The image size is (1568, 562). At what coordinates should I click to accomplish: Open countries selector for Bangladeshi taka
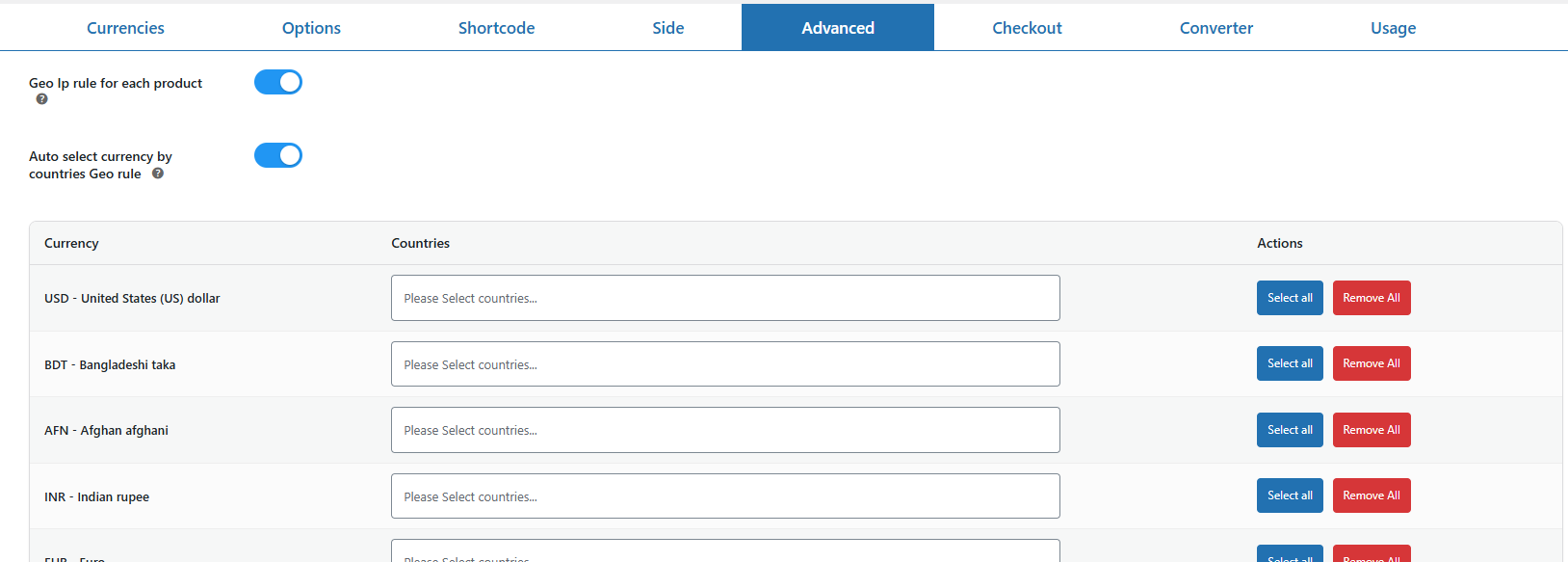pyautogui.click(x=724, y=364)
